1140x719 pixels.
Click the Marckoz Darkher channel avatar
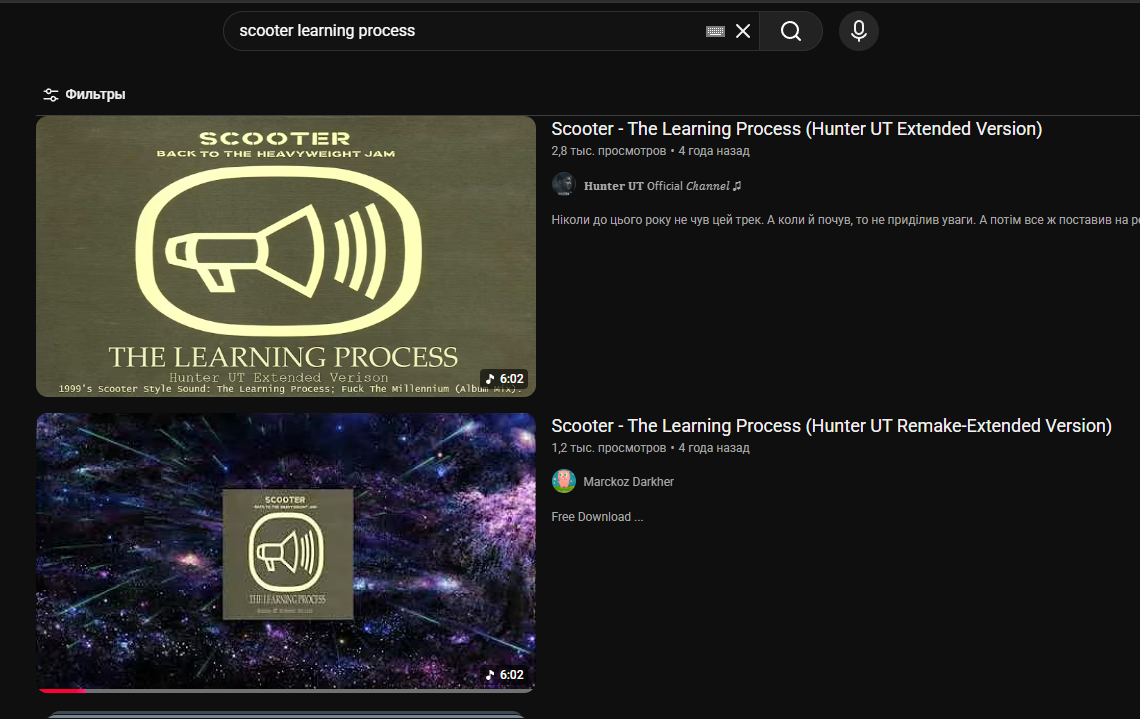click(563, 481)
